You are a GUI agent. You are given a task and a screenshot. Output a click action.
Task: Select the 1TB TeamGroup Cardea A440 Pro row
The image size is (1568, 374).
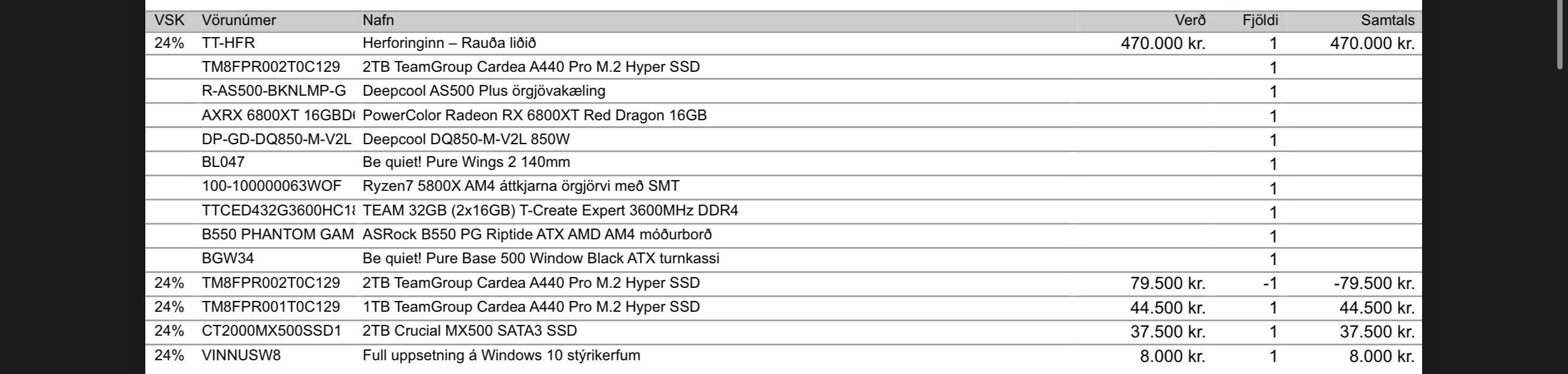531,307
